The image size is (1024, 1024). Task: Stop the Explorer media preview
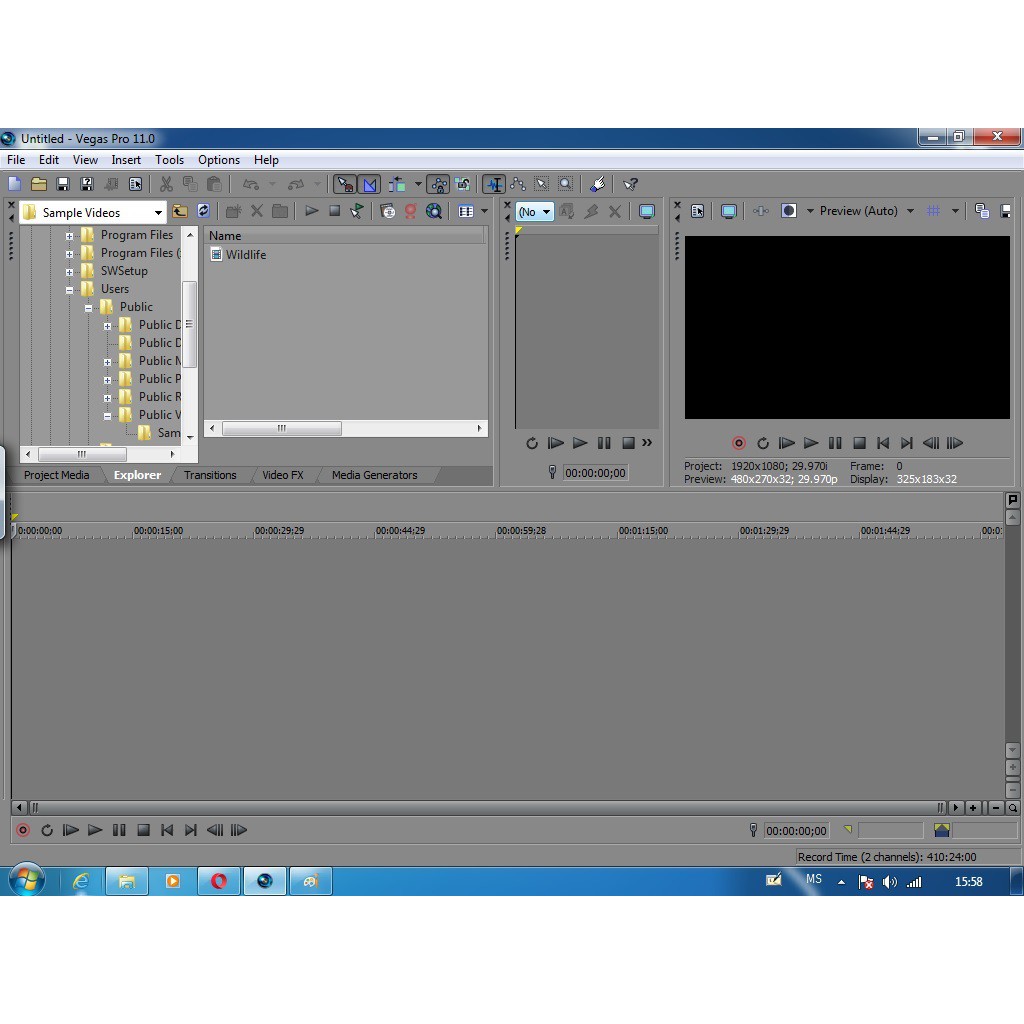click(x=334, y=211)
